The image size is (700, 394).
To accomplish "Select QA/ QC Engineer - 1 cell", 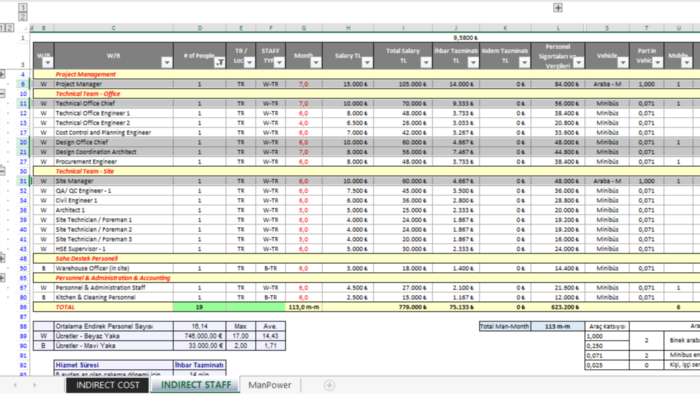I will 113,191.
